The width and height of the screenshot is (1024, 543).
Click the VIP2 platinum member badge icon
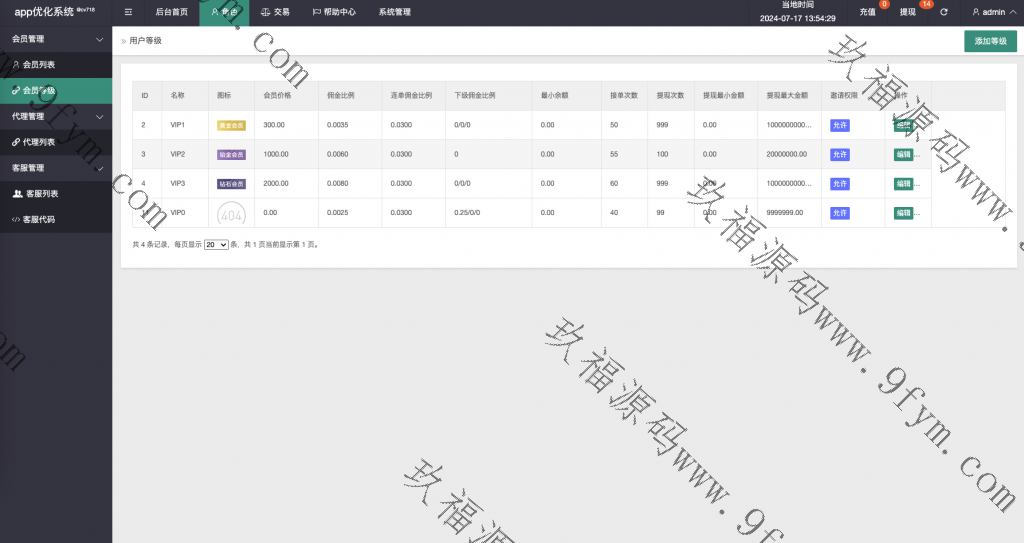tap(231, 155)
